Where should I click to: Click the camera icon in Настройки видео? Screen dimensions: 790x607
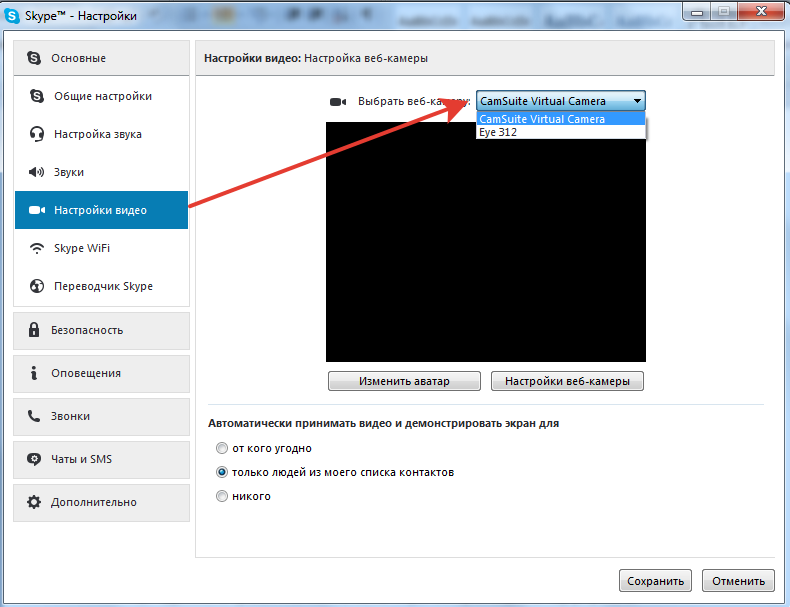click(37, 210)
